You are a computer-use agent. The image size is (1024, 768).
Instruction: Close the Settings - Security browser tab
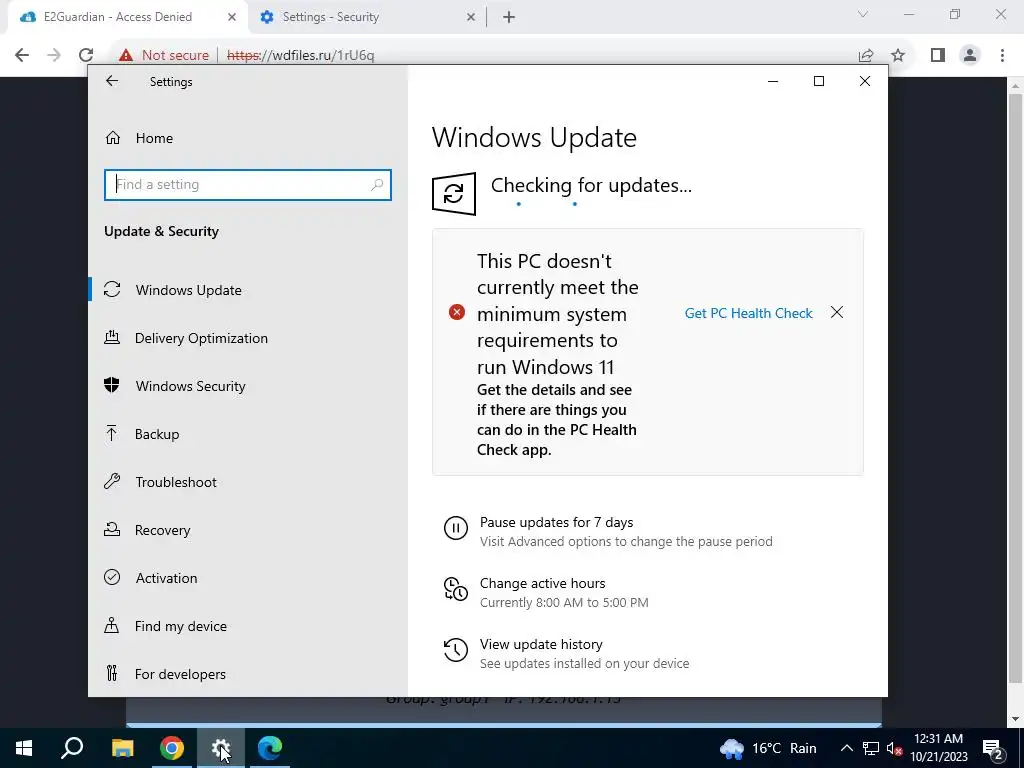click(x=471, y=17)
